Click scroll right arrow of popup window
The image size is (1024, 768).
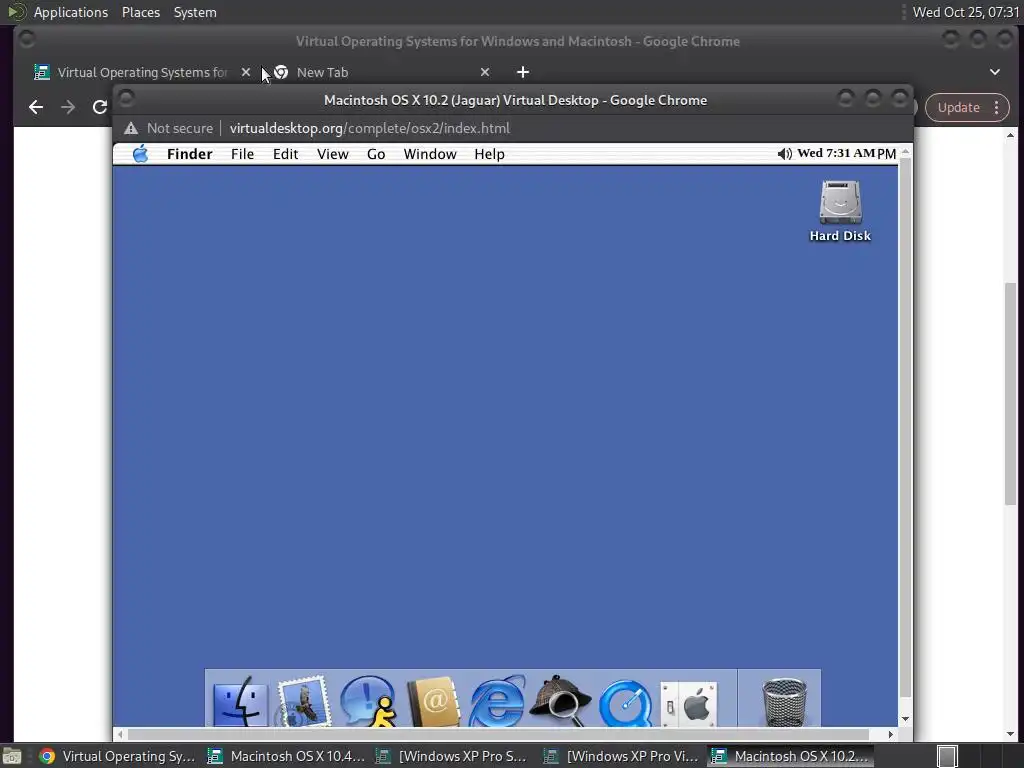pos(891,734)
